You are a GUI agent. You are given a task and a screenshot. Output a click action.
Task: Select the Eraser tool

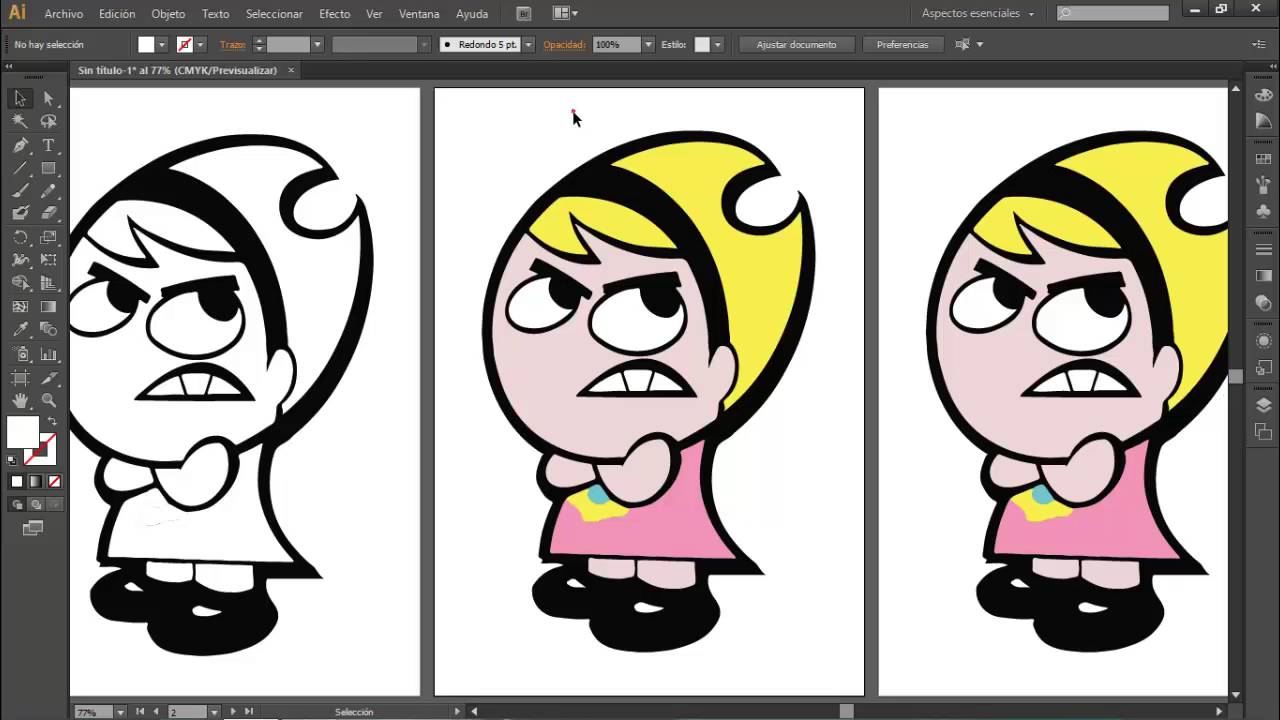pos(48,212)
